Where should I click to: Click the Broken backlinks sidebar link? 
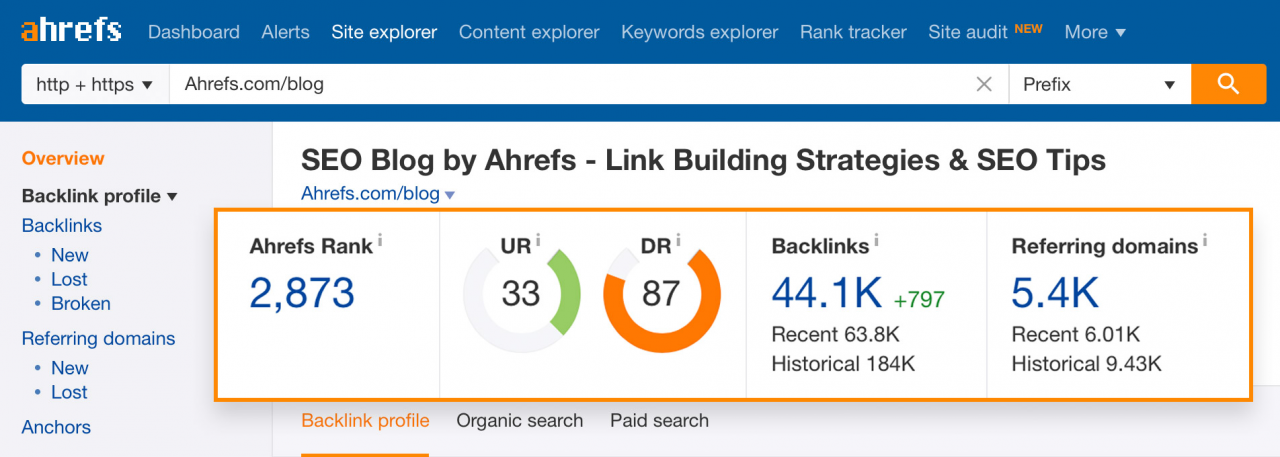click(x=81, y=304)
